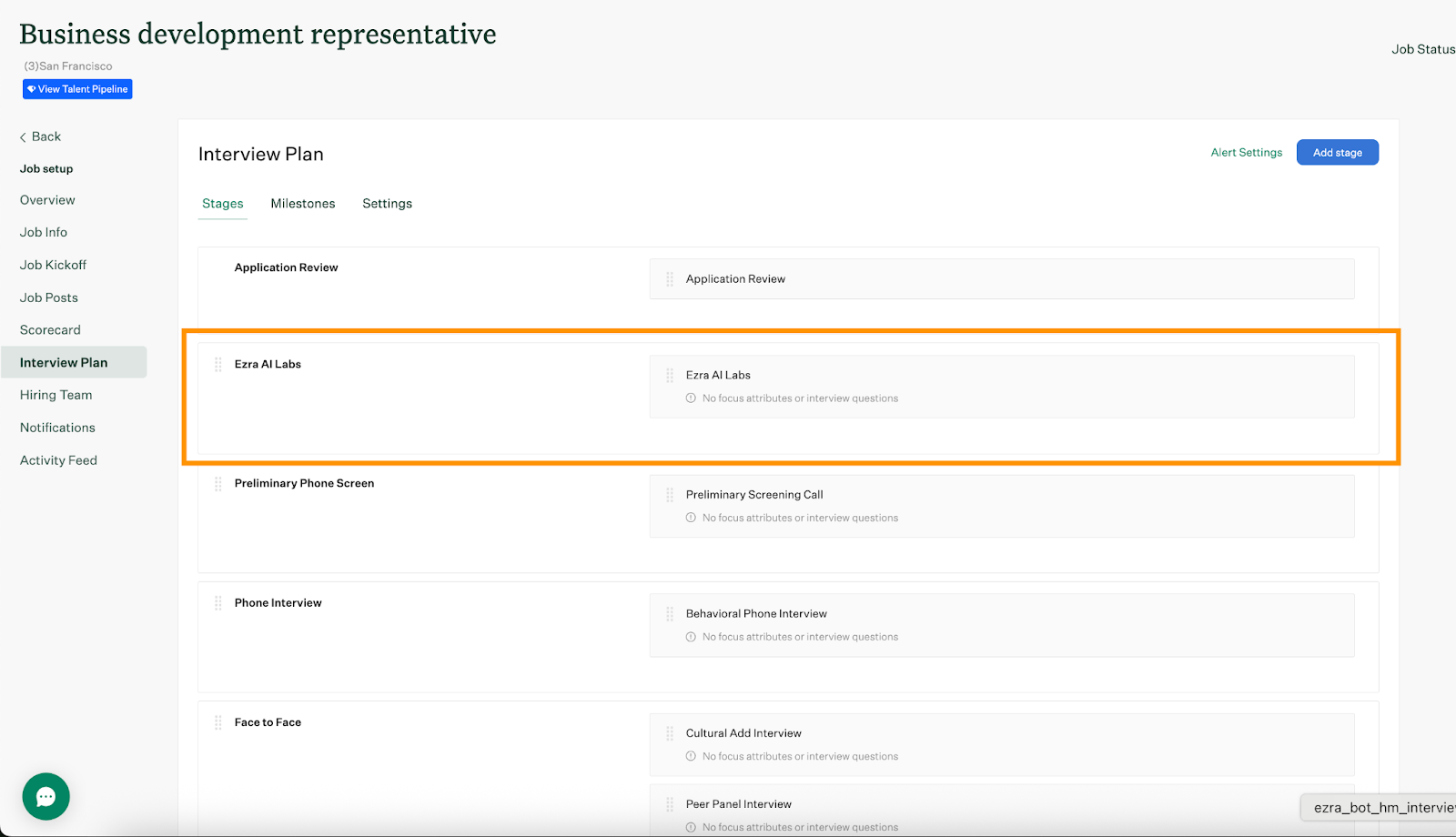The width and height of the screenshot is (1456, 837).
Task: Click drag handle beside Face to Face stage
Action: click(x=218, y=722)
